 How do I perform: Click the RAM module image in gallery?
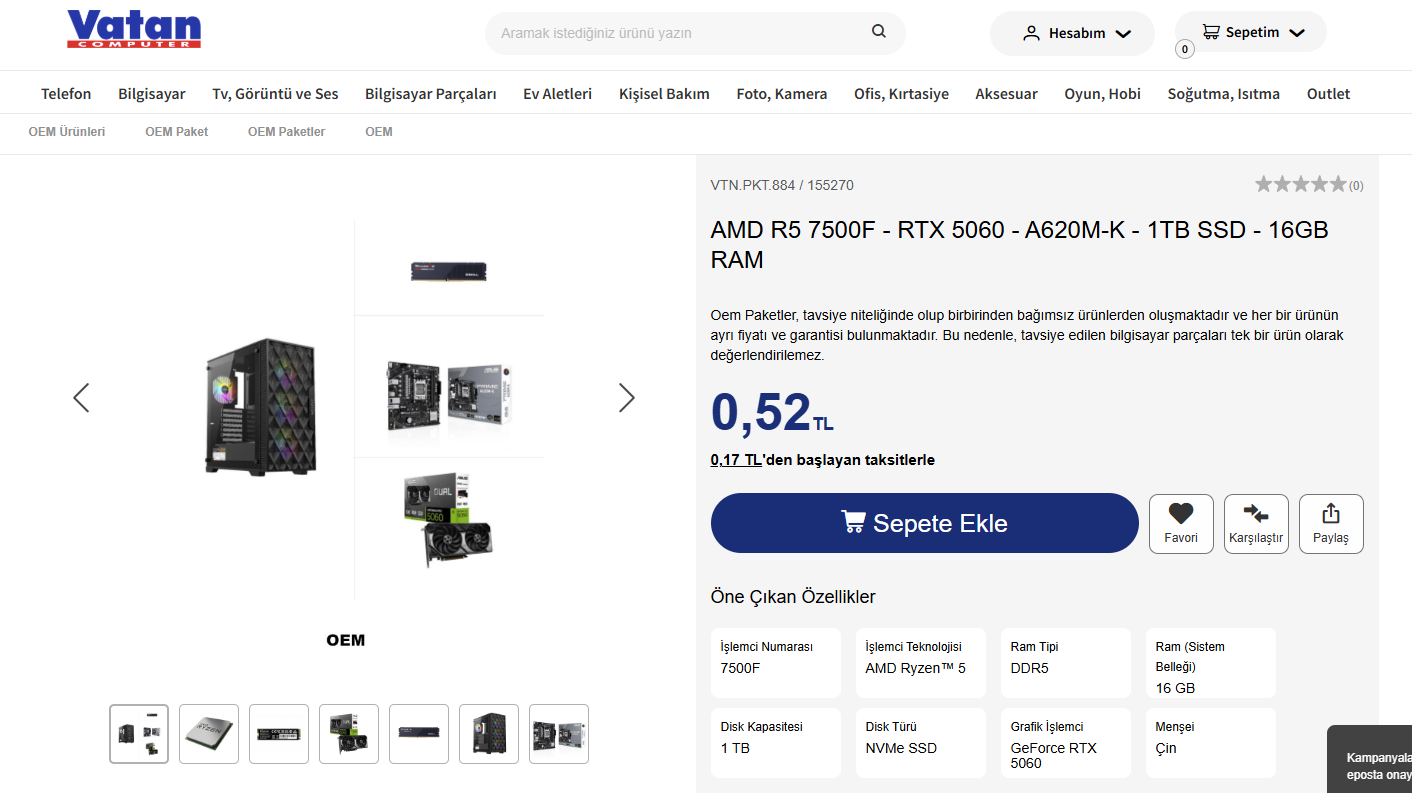point(449,271)
